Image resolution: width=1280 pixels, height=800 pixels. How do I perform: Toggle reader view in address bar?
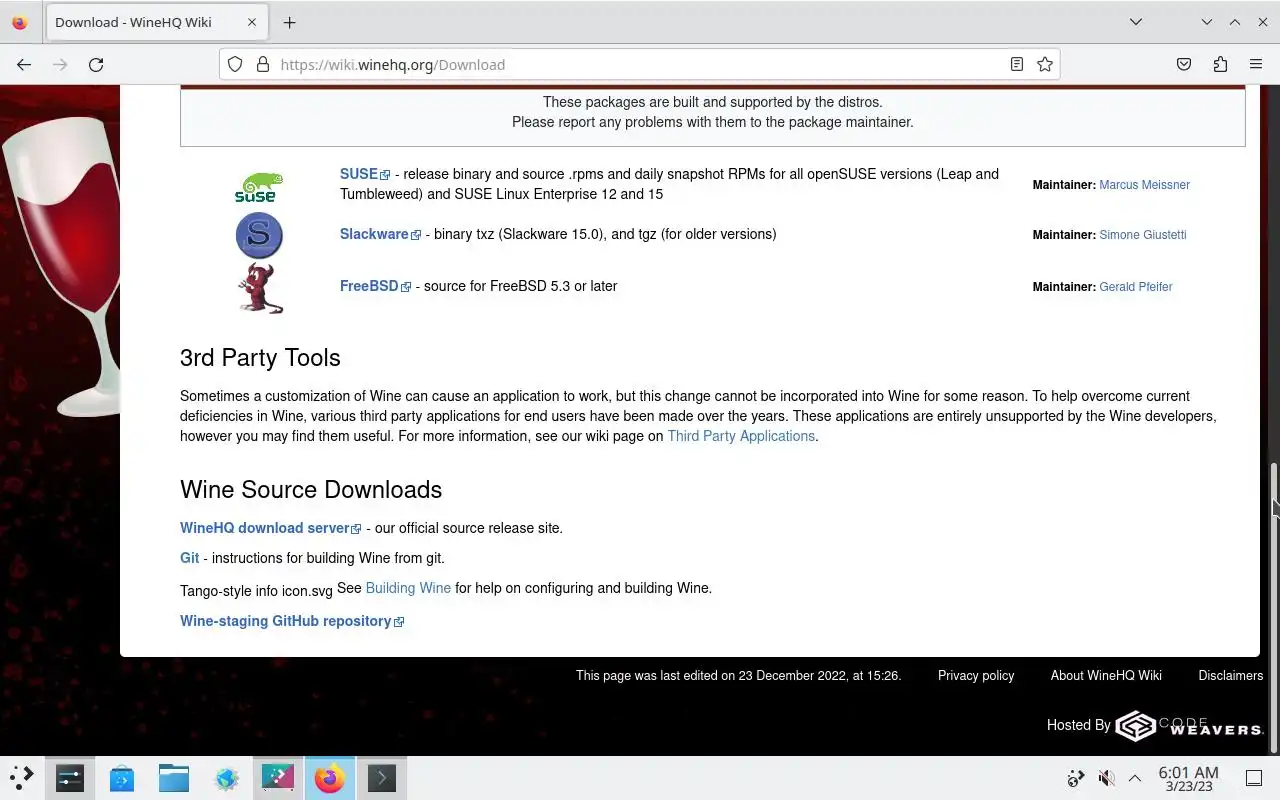(1016, 64)
